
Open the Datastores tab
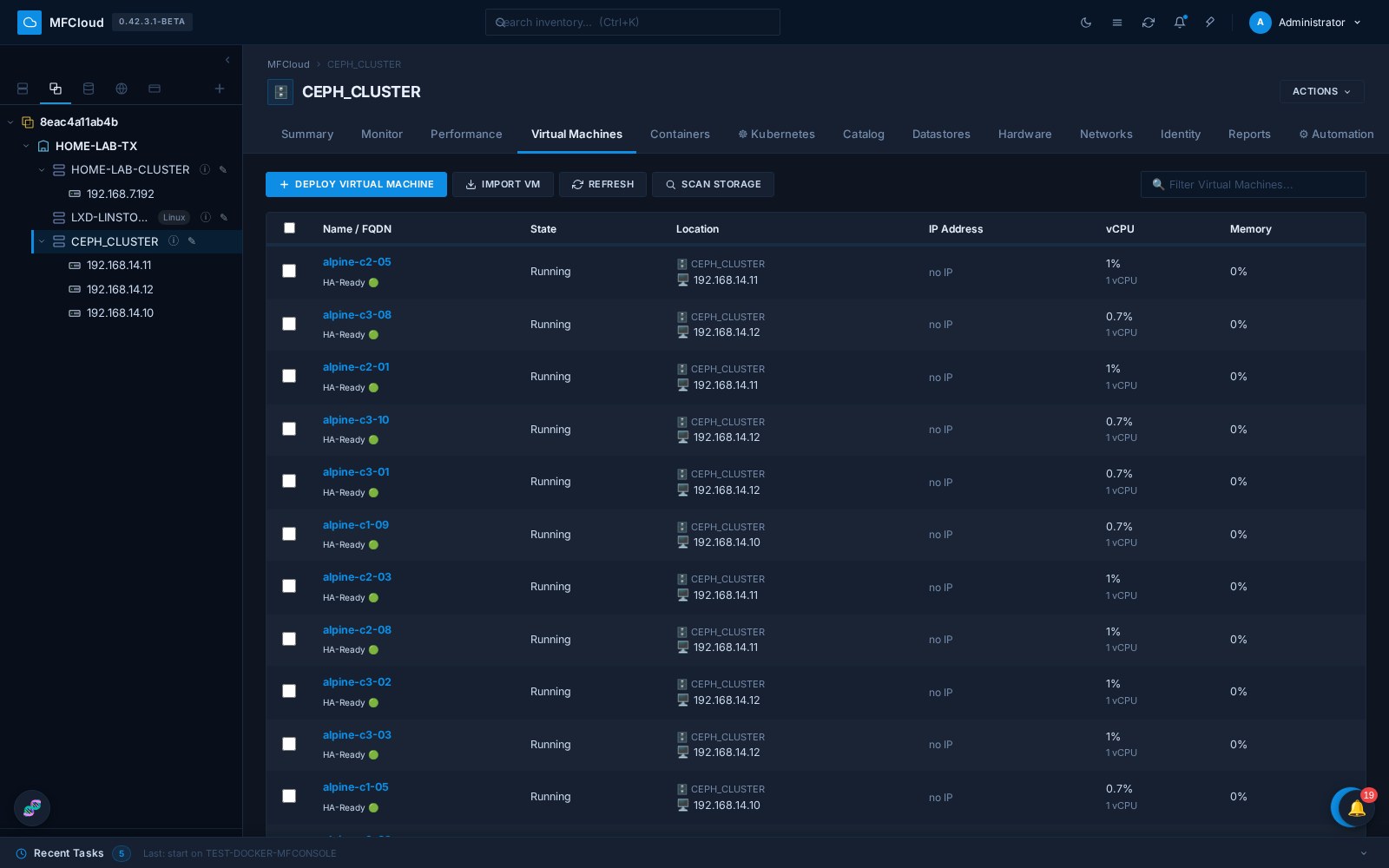[x=941, y=135]
